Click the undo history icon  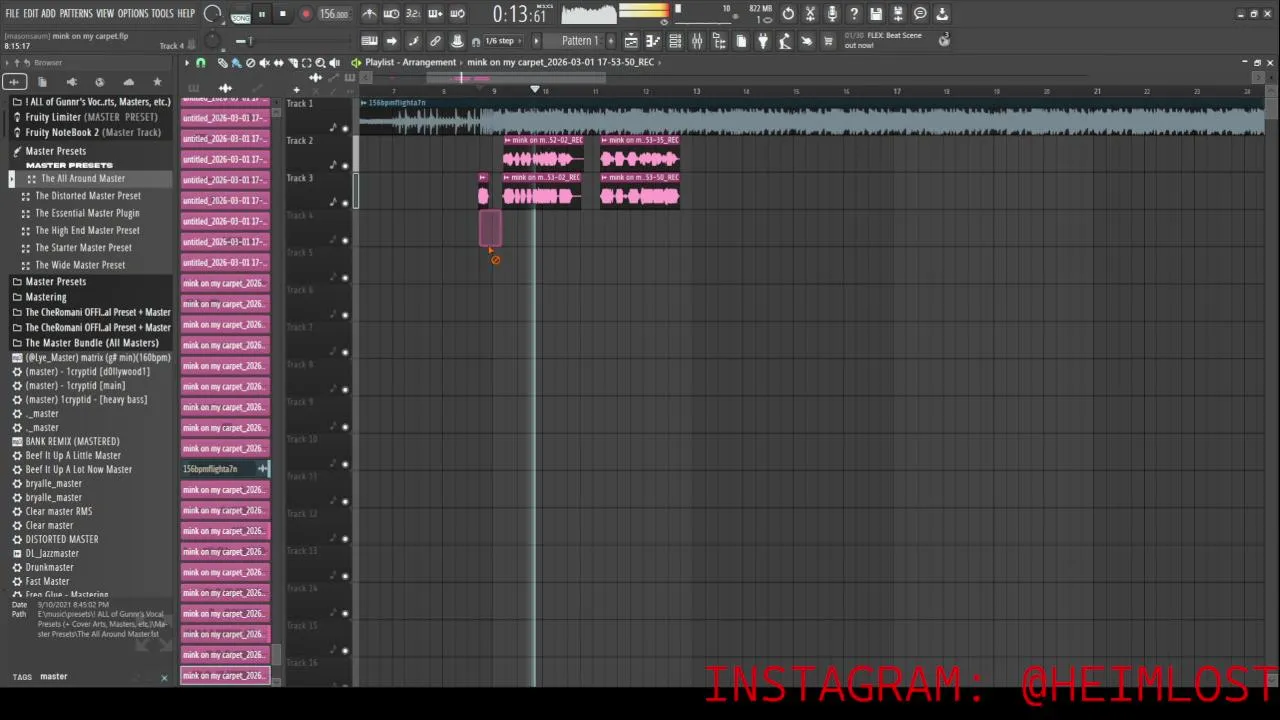pos(788,14)
